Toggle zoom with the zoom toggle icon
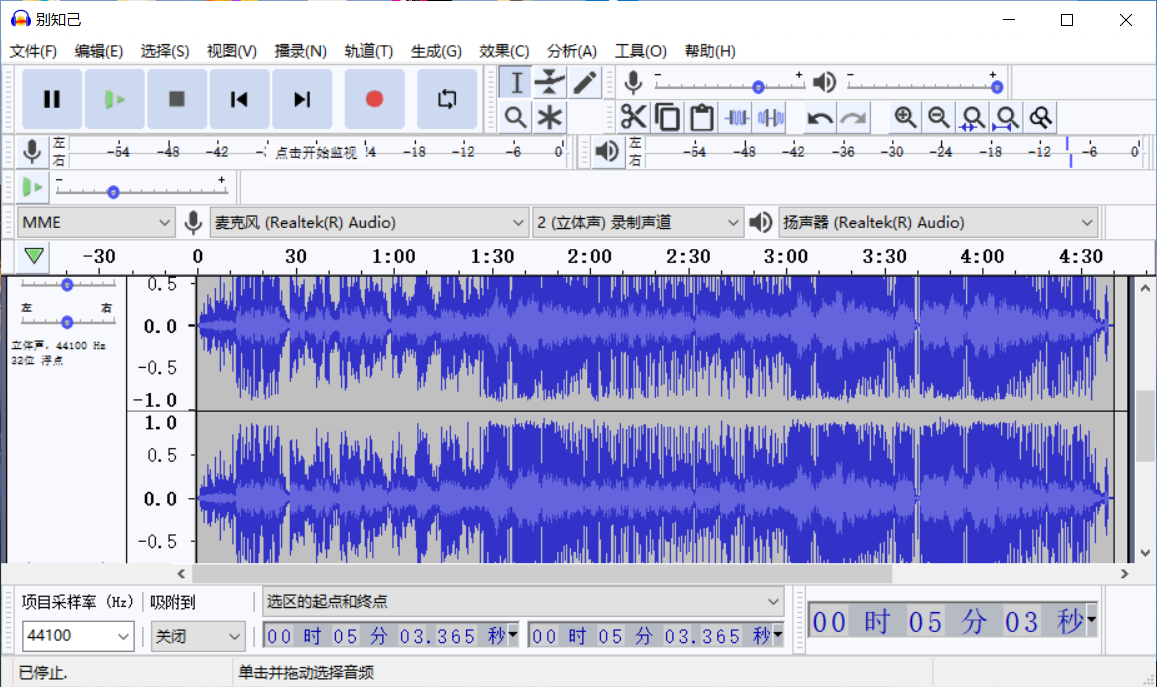The width and height of the screenshot is (1157, 687). (x=1040, y=117)
